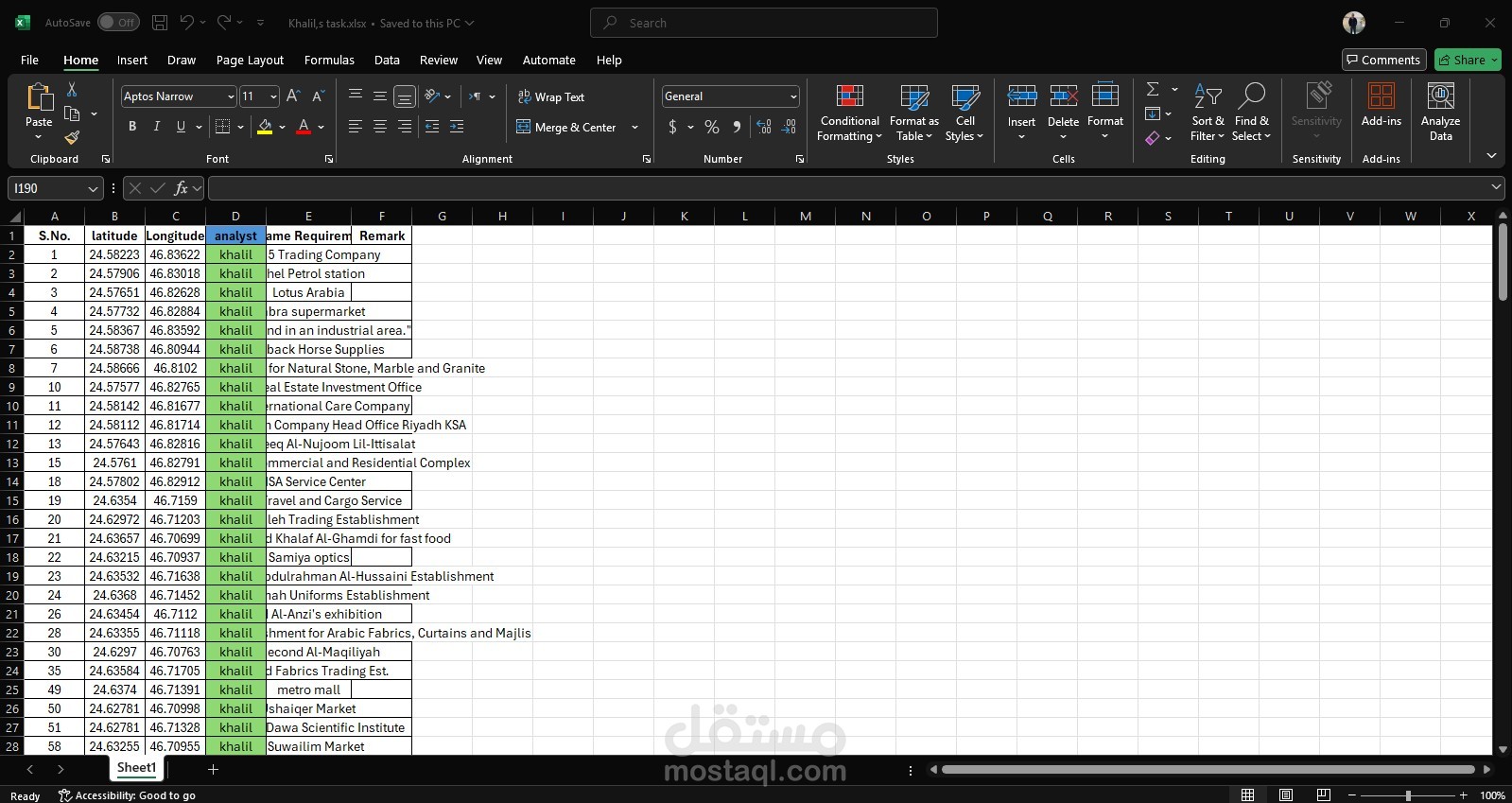Expand the Borders dropdown arrow
This screenshot has width=1512, height=803.
point(240,127)
